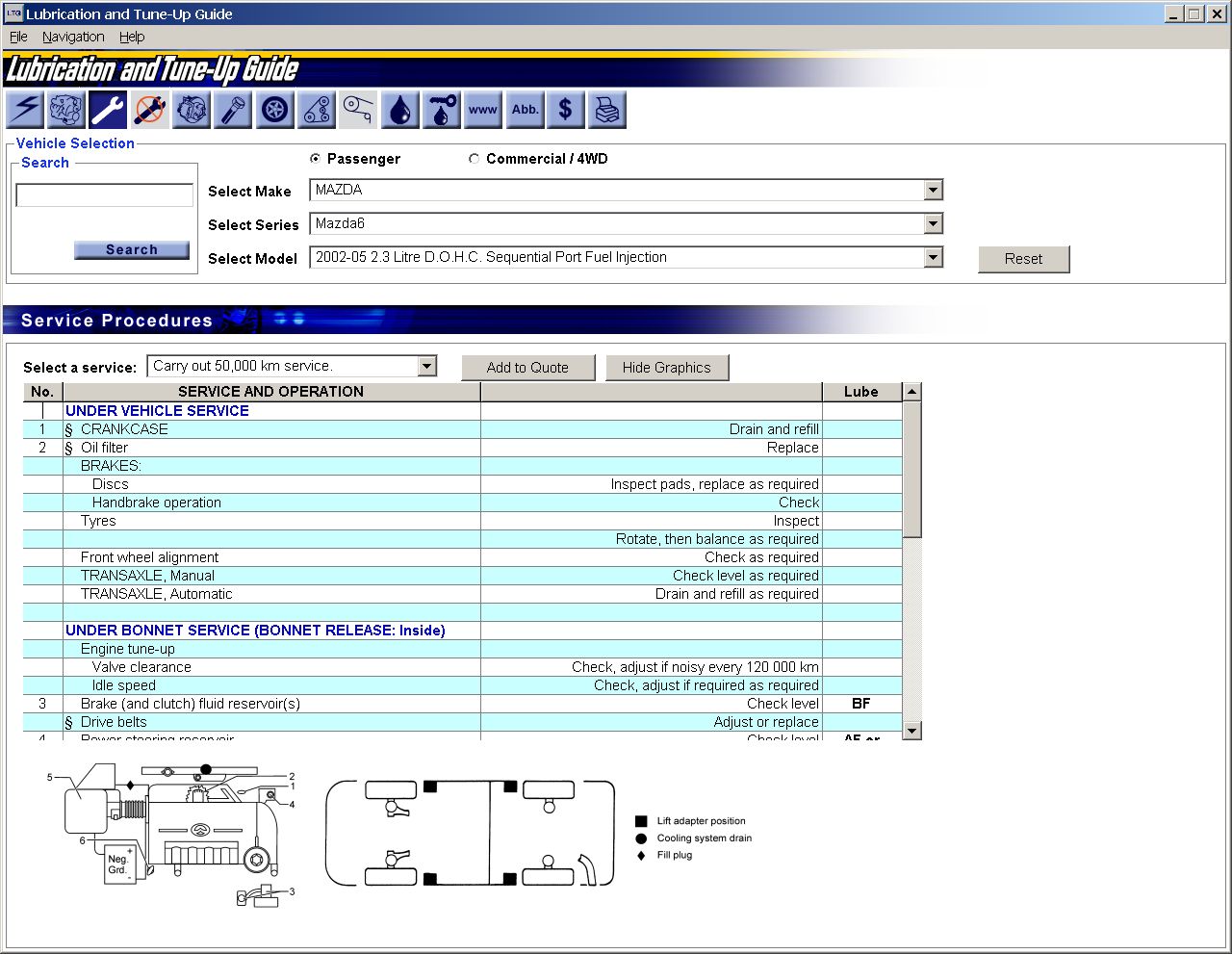This screenshot has height=954, width=1232.
Task: Open the bolt torque icon
Action: click(233, 110)
